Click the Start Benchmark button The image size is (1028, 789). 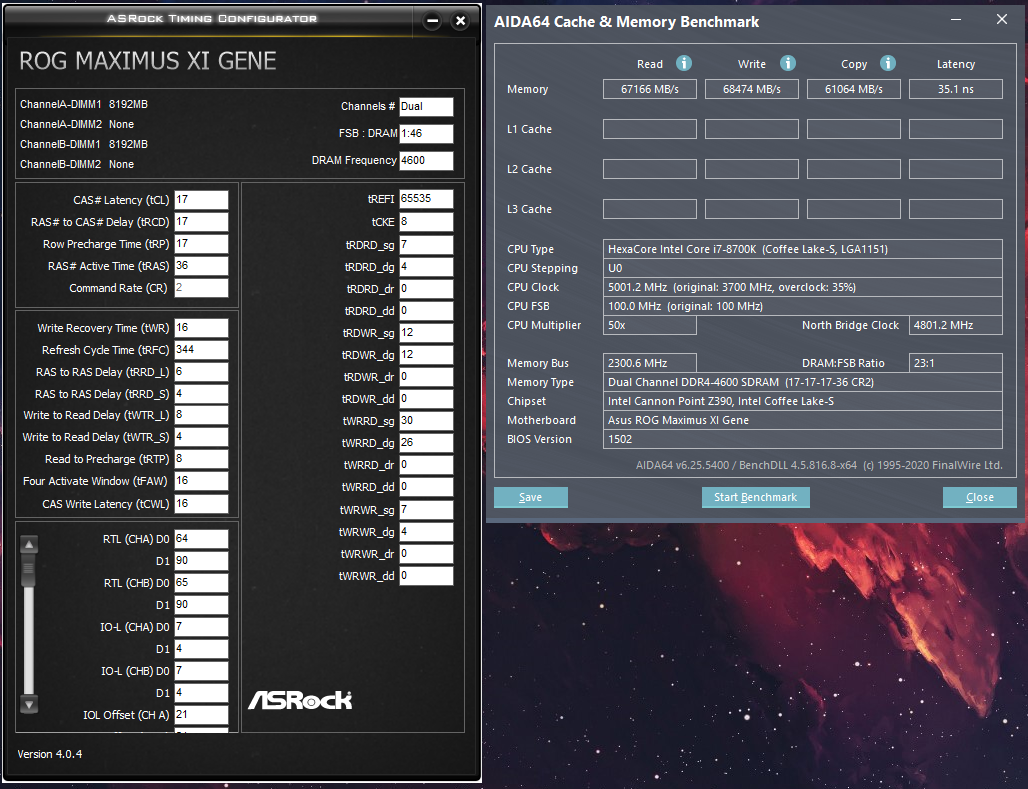755,497
